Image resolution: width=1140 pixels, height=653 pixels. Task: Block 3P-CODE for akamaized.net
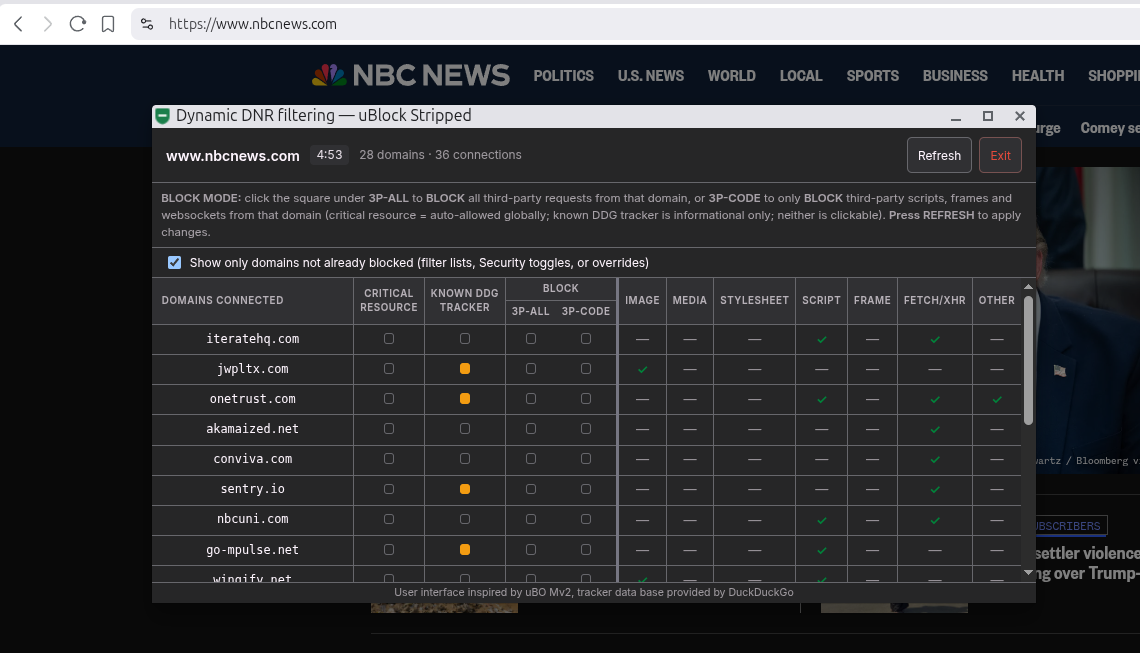coord(586,429)
